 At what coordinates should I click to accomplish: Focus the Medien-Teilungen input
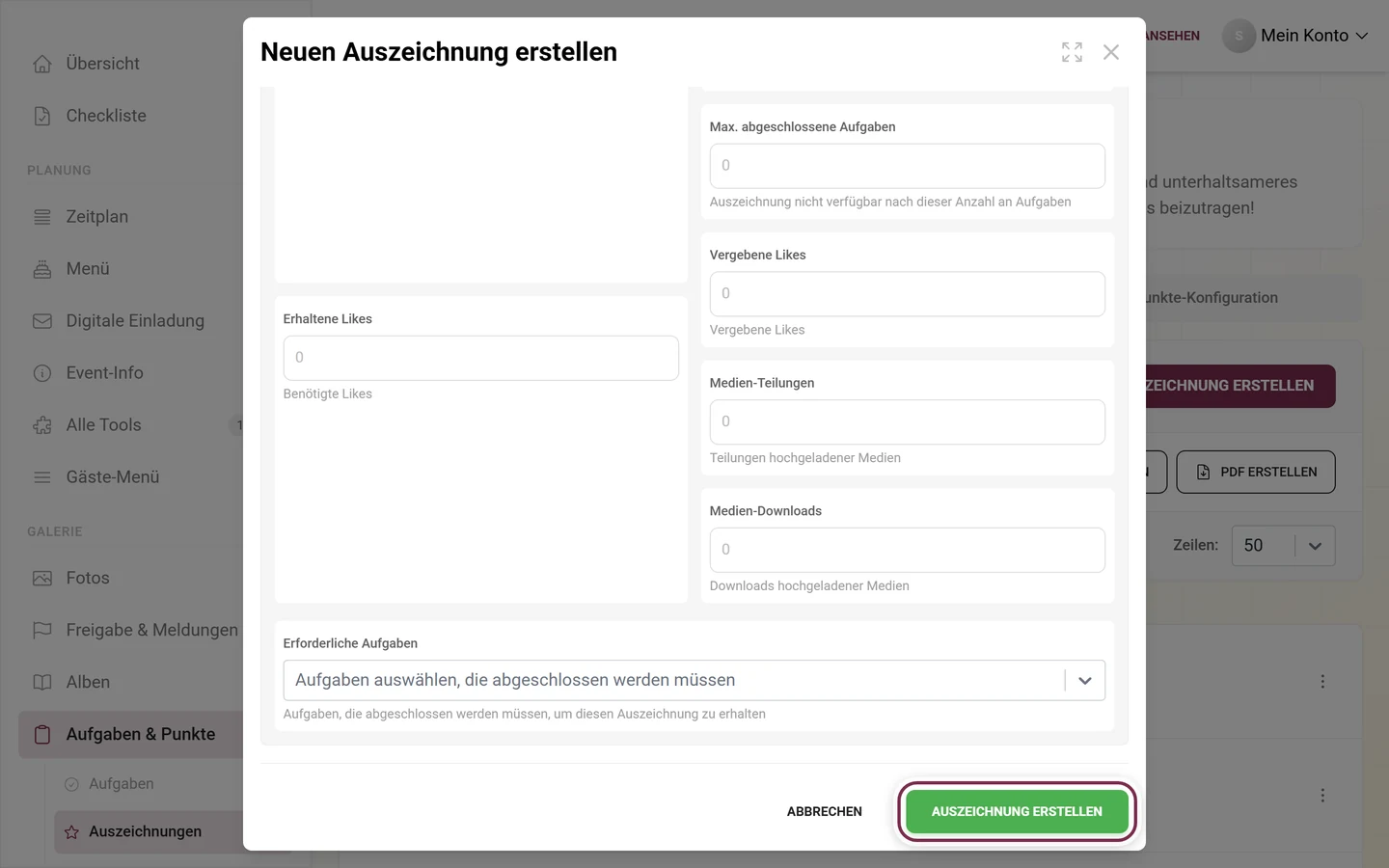(x=908, y=422)
